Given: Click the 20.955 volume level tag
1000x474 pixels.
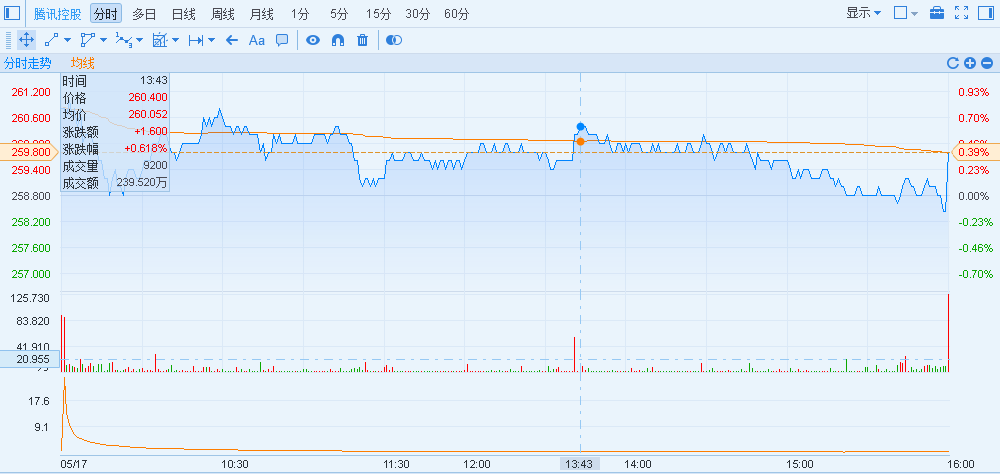Looking at the screenshot, I should click(29, 359).
